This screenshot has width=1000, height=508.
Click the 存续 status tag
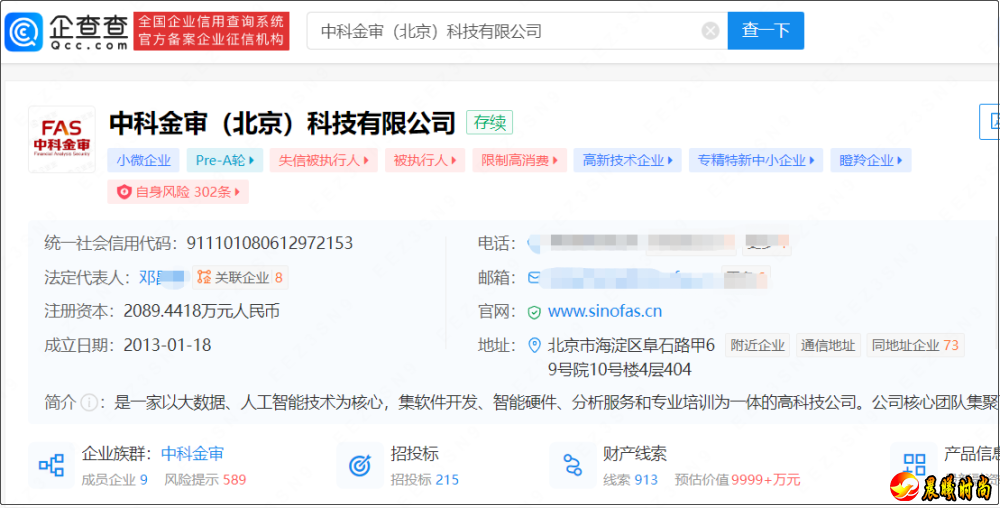coord(489,122)
